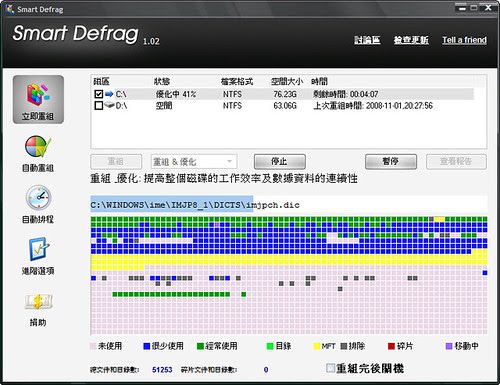This screenshot has height=385, width=500.
Task: Click the 狀態 column header
Action: click(162, 81)
